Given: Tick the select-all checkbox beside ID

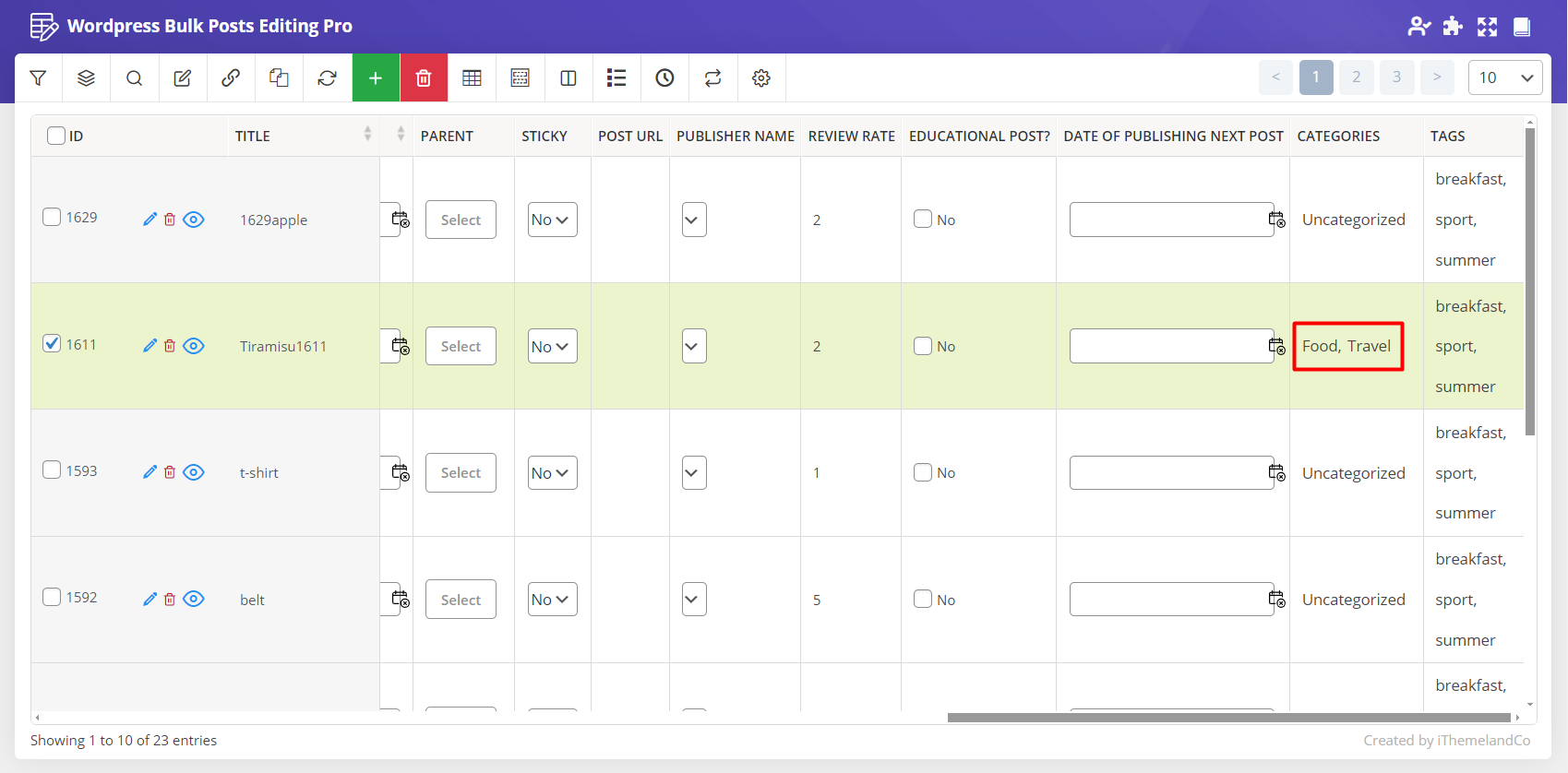Looking at the screenshot, I should coord(56,136).
